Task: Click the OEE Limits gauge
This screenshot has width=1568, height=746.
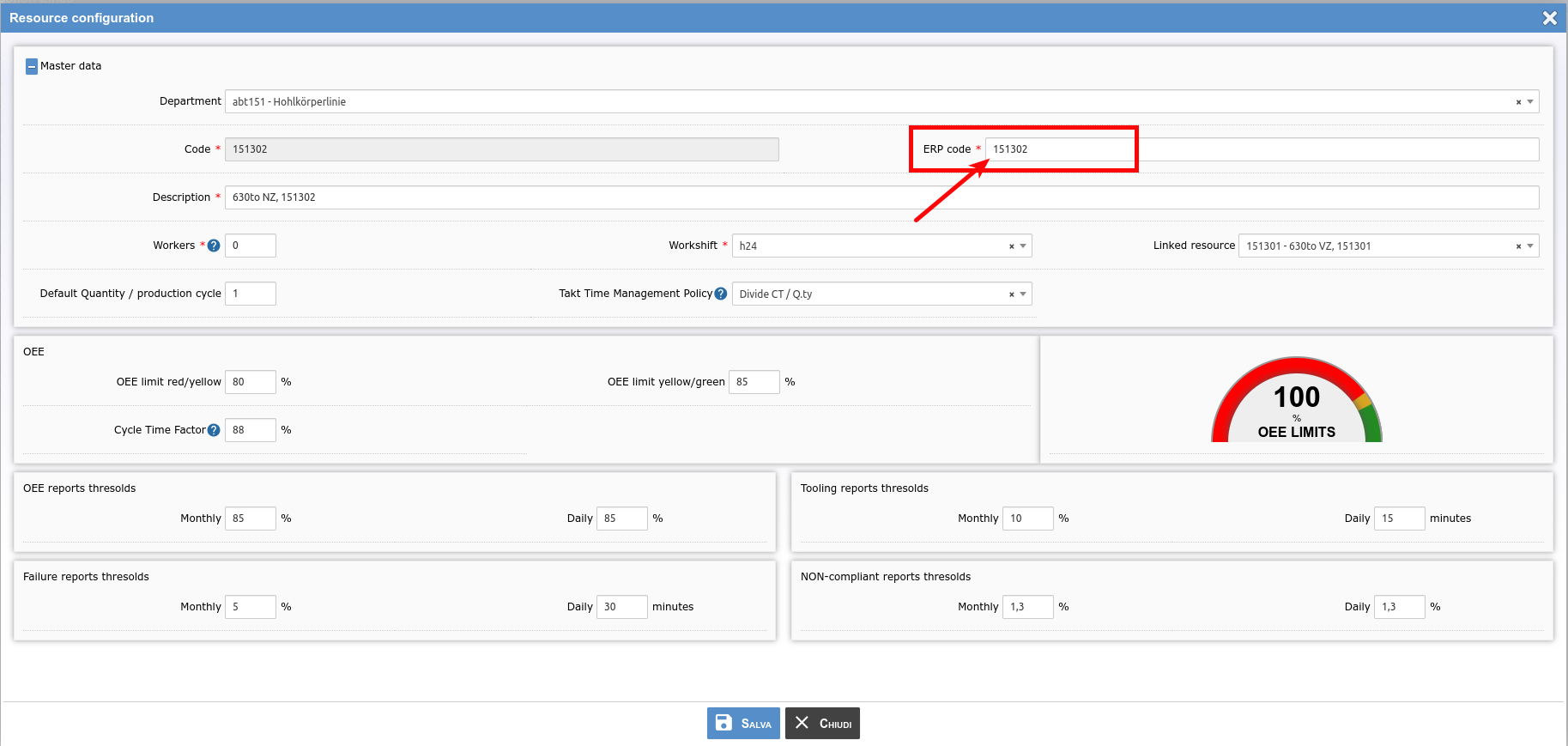Action: click(1296, 402)
